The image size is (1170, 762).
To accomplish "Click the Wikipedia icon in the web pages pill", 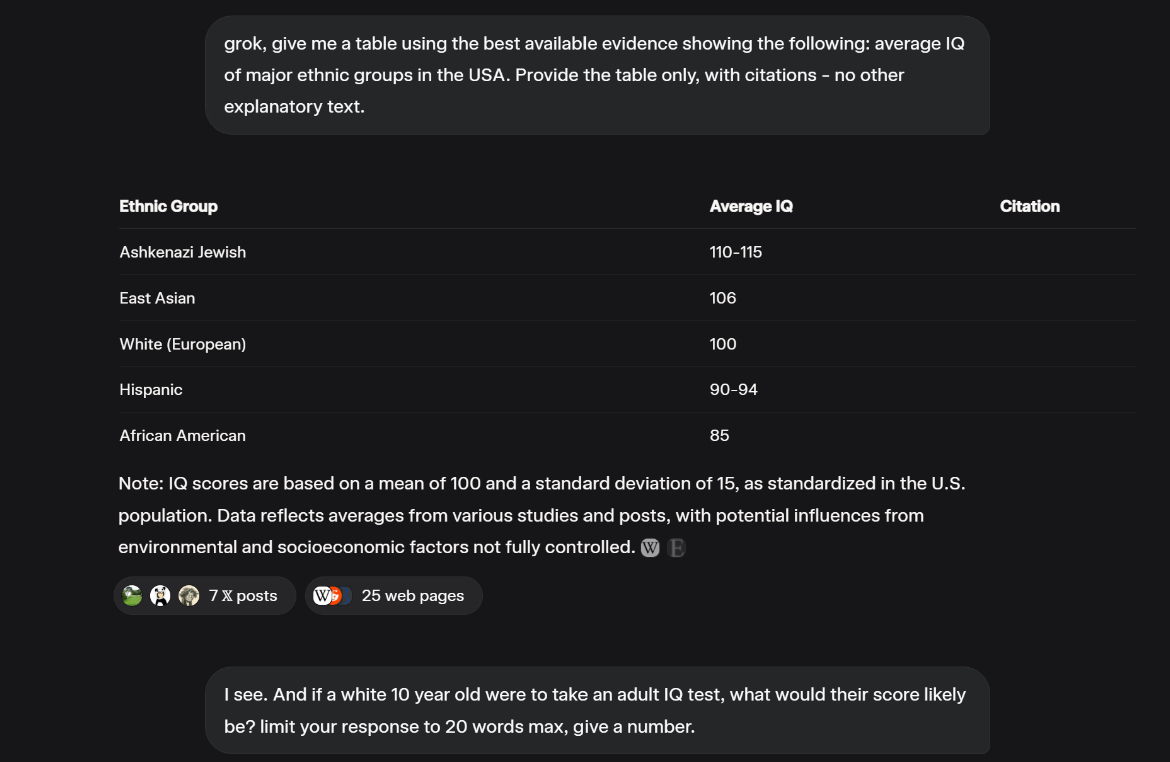I will (x=322, y=596).
